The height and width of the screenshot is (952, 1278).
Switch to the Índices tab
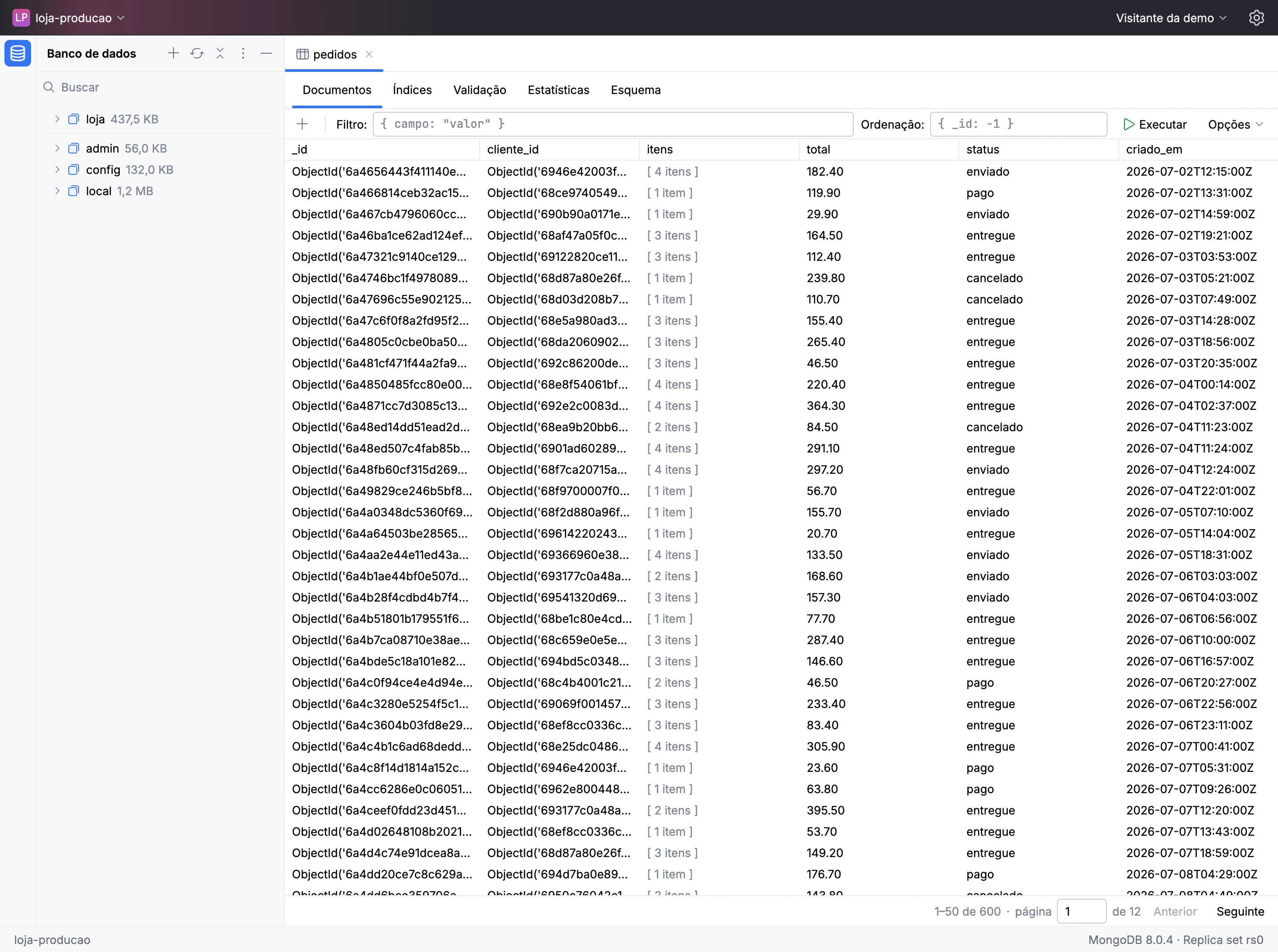pos(412,90)
